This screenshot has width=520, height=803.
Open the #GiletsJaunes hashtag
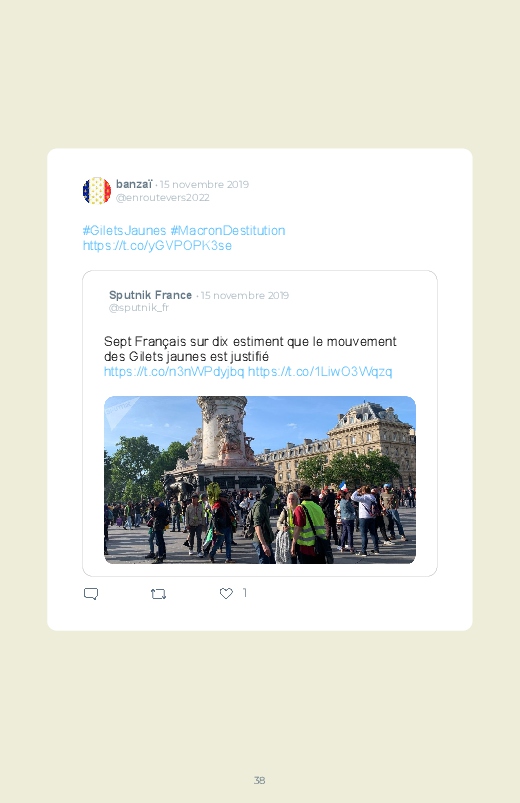[x=124, y=230]
